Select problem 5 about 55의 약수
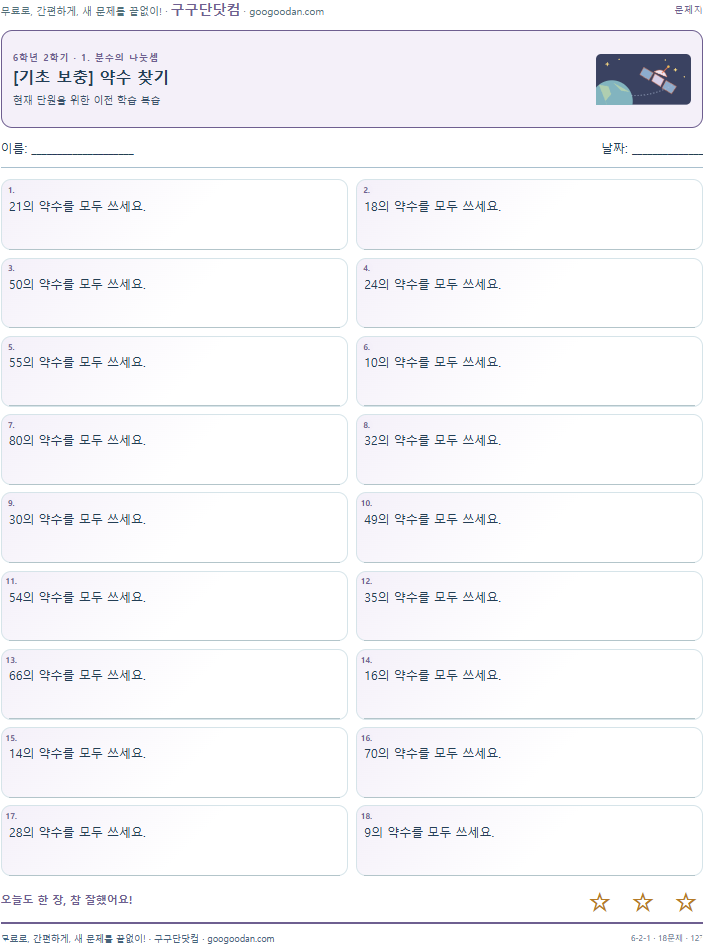 174,371
